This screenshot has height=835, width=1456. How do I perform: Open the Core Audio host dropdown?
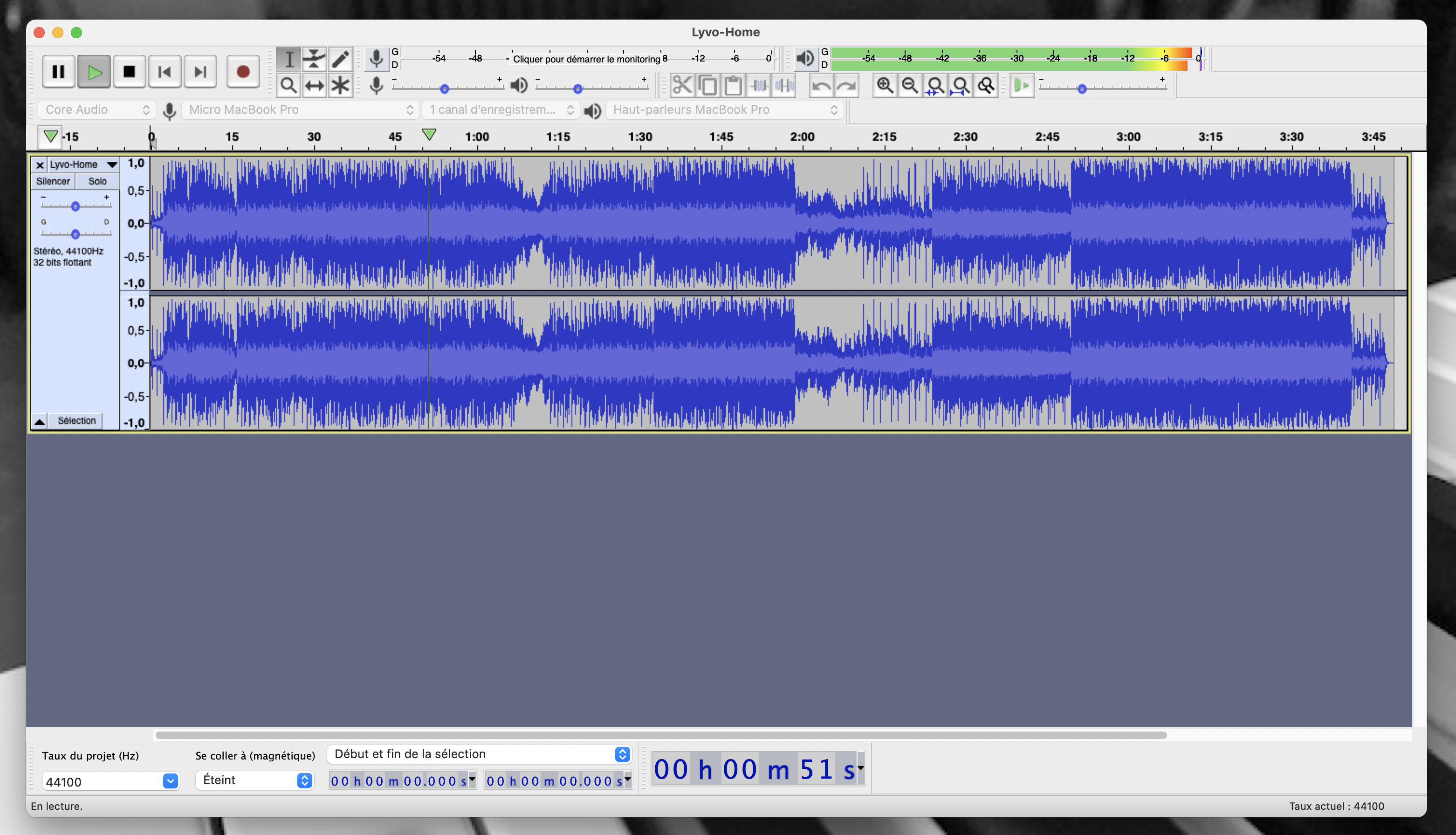point(96,110)
